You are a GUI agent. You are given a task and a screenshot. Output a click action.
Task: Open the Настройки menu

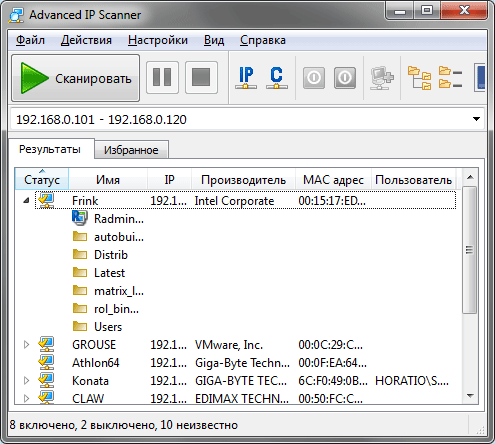click(158, 40)
